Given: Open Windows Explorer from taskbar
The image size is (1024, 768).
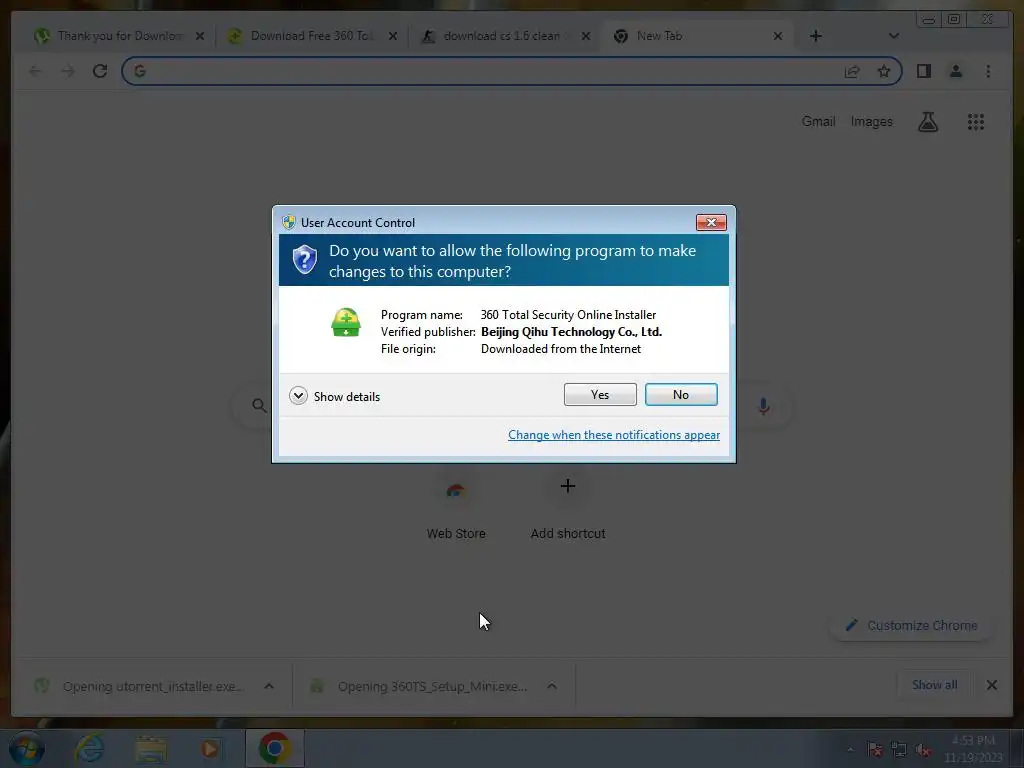Looking at the screenshot, I should (151, 748).
